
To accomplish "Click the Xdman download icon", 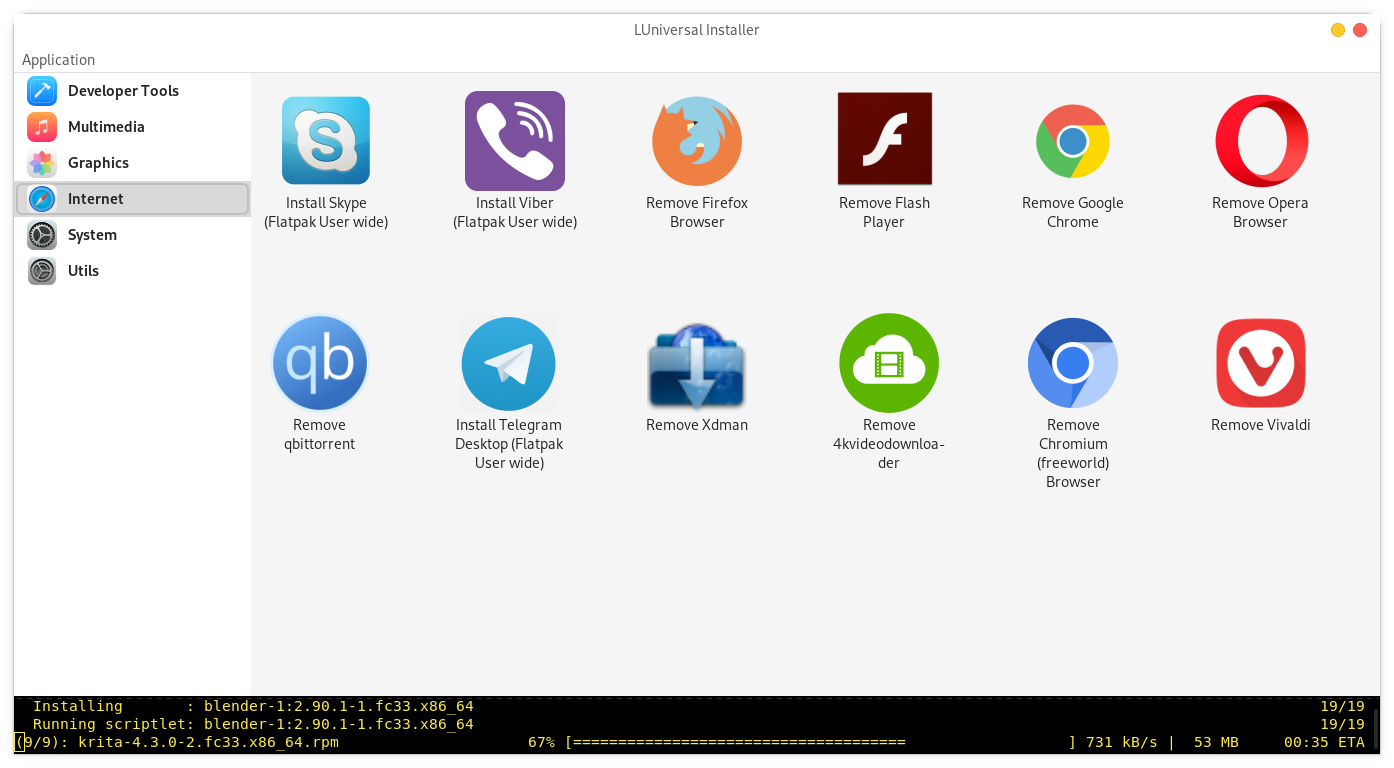I will point(697,364).
